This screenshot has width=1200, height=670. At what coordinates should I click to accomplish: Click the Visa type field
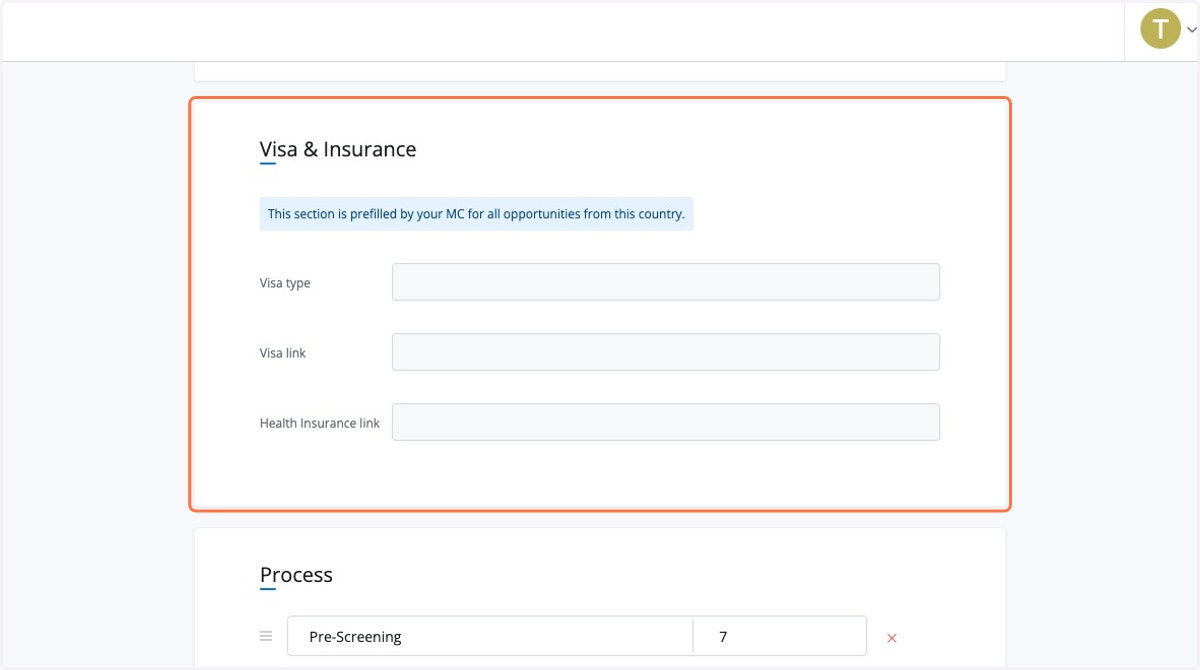(666, 282)
